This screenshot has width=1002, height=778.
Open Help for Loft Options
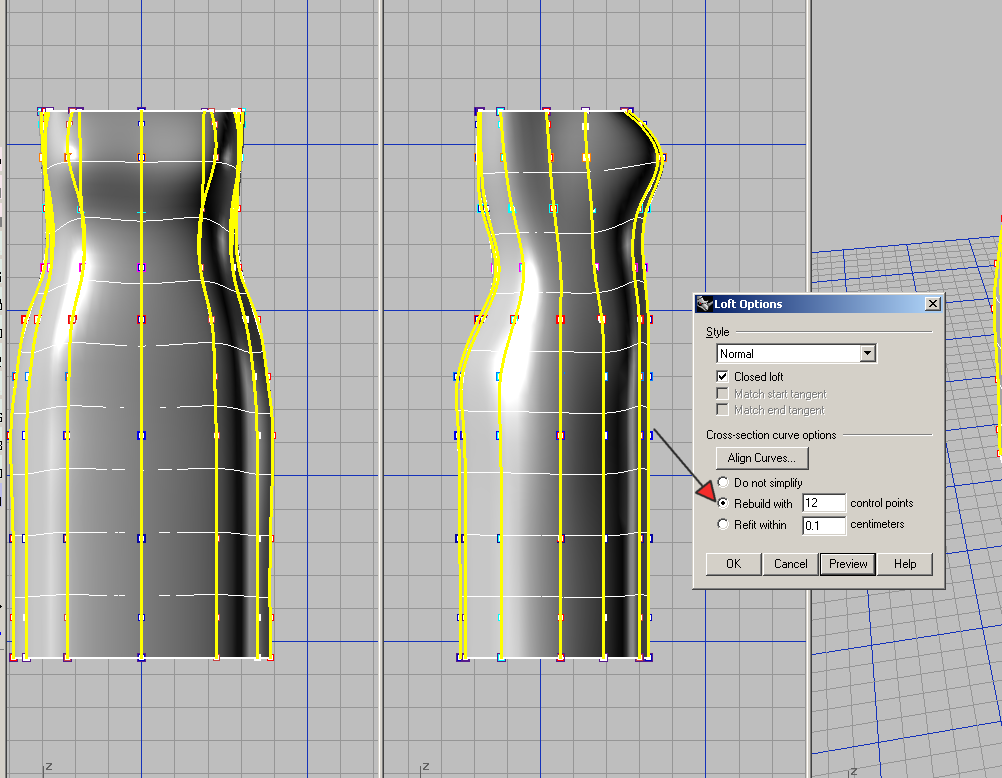tap(905, 564)
